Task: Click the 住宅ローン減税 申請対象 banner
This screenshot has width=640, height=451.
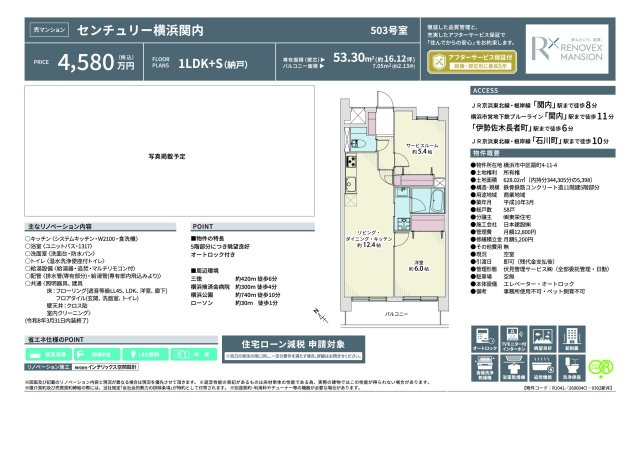Action: [293, 349]
